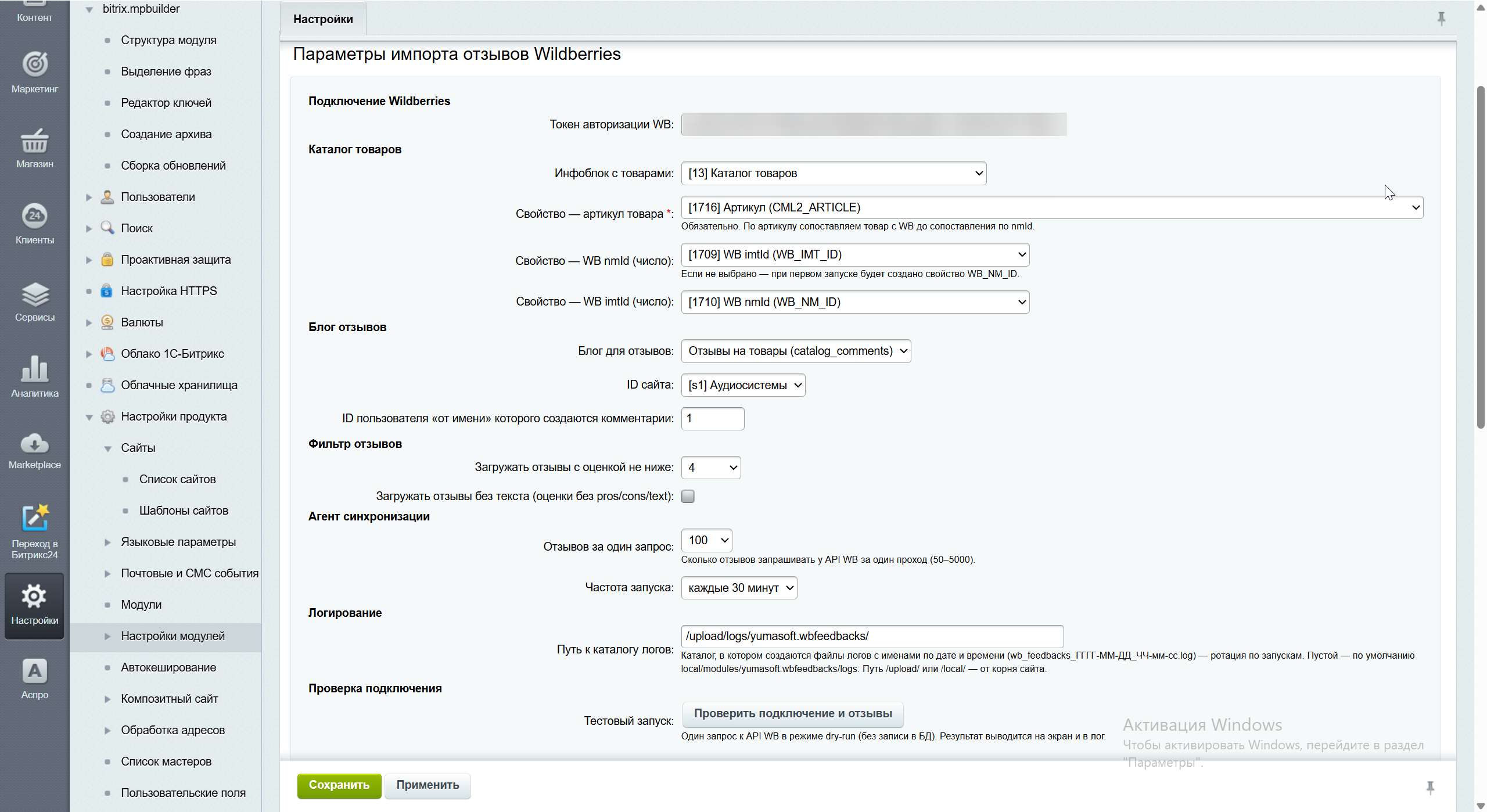
Task: Open Выделение фраз menu item
Action: [x=166, y=71]
